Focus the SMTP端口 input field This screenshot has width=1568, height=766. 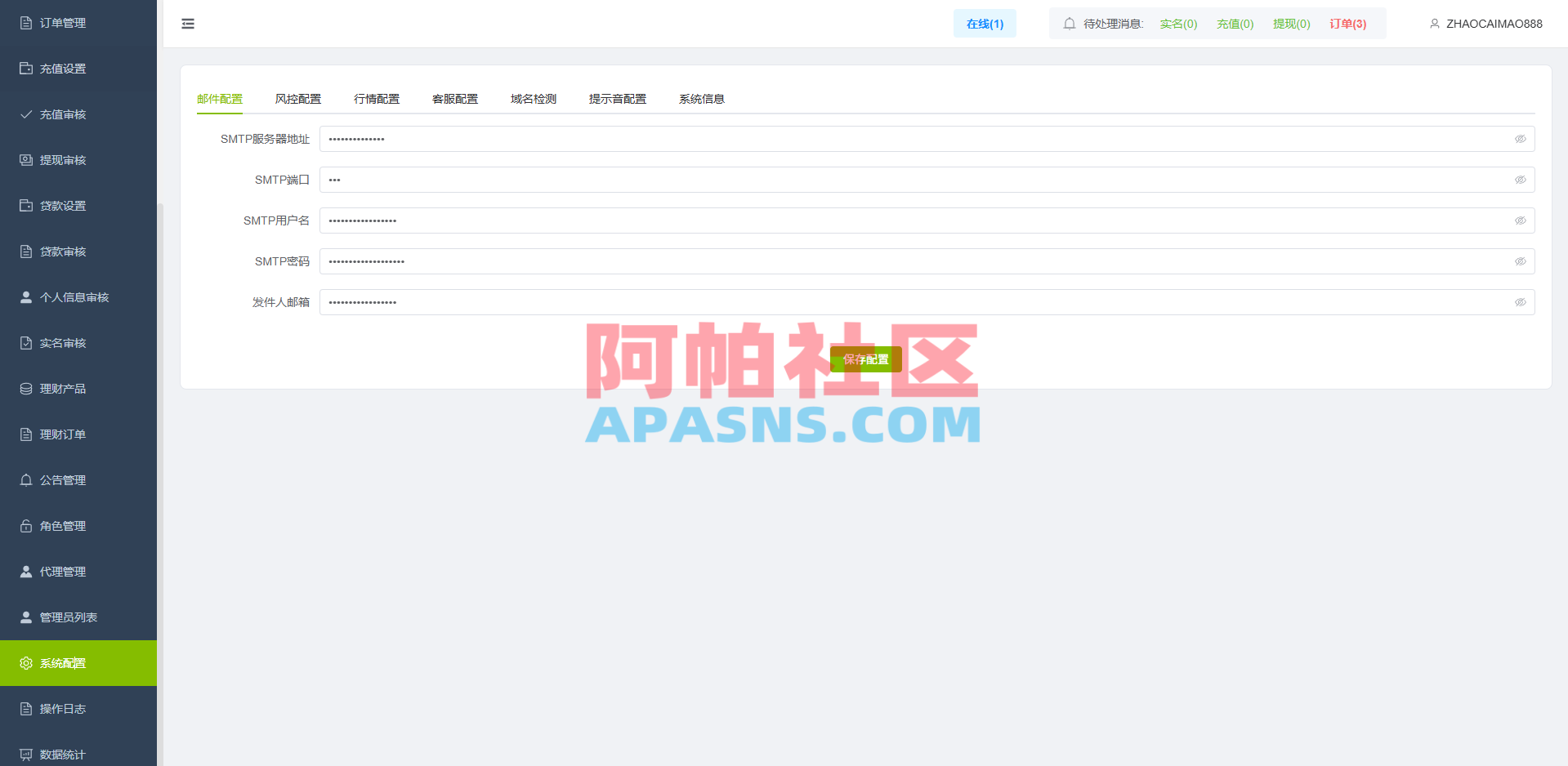click(927, 180)
